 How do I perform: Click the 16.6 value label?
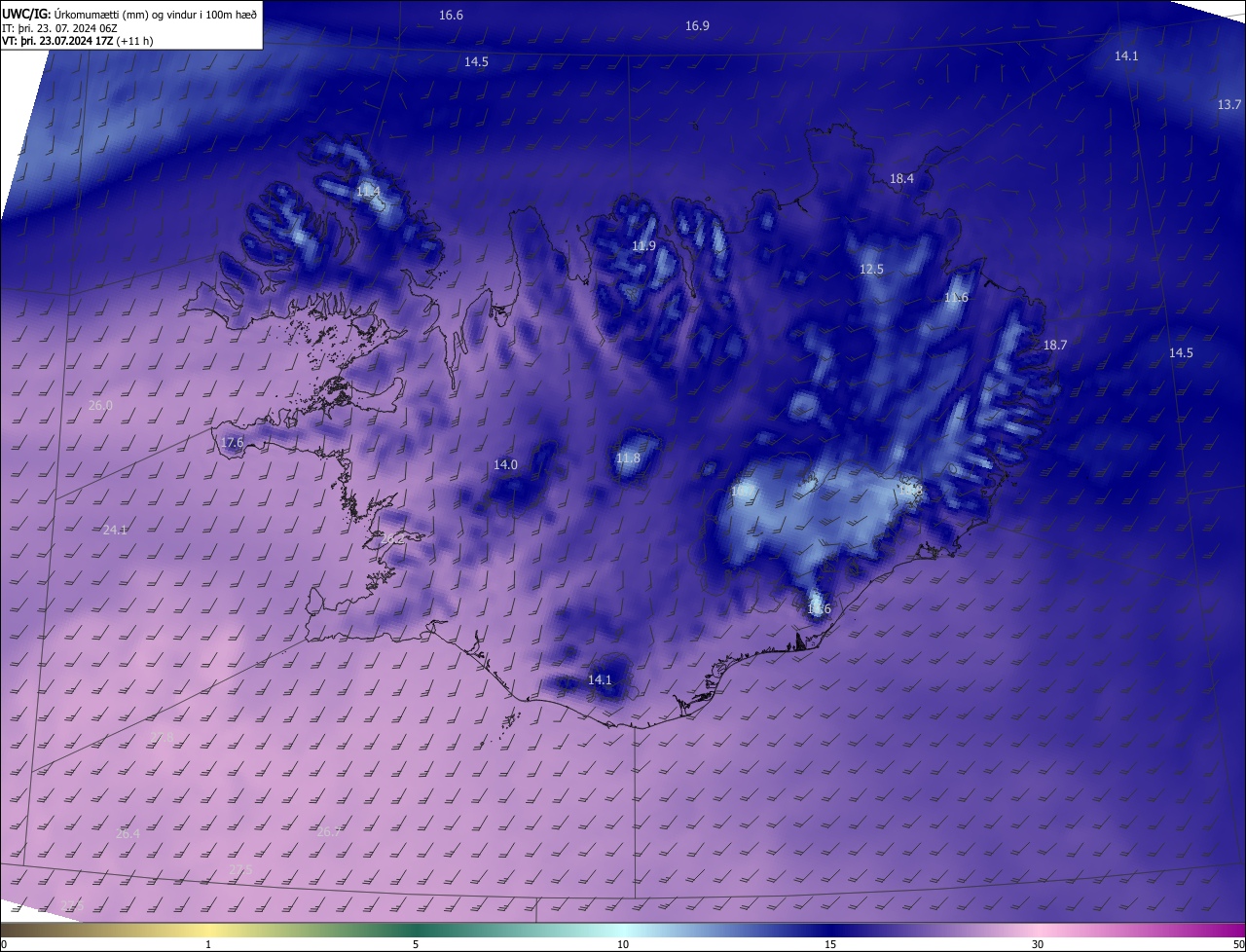click(451, 16)
